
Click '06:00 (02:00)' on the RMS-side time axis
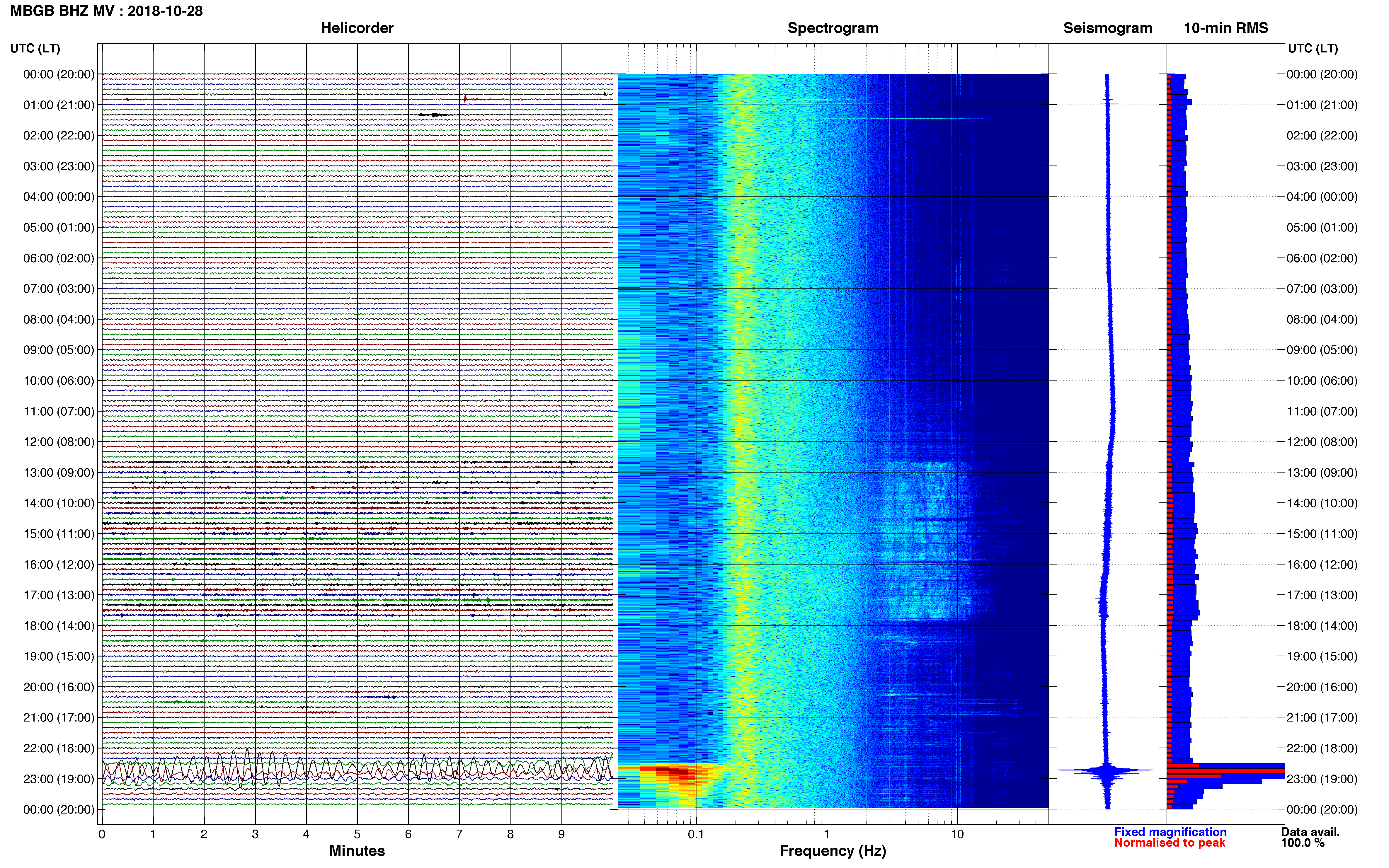(1322, 258)
